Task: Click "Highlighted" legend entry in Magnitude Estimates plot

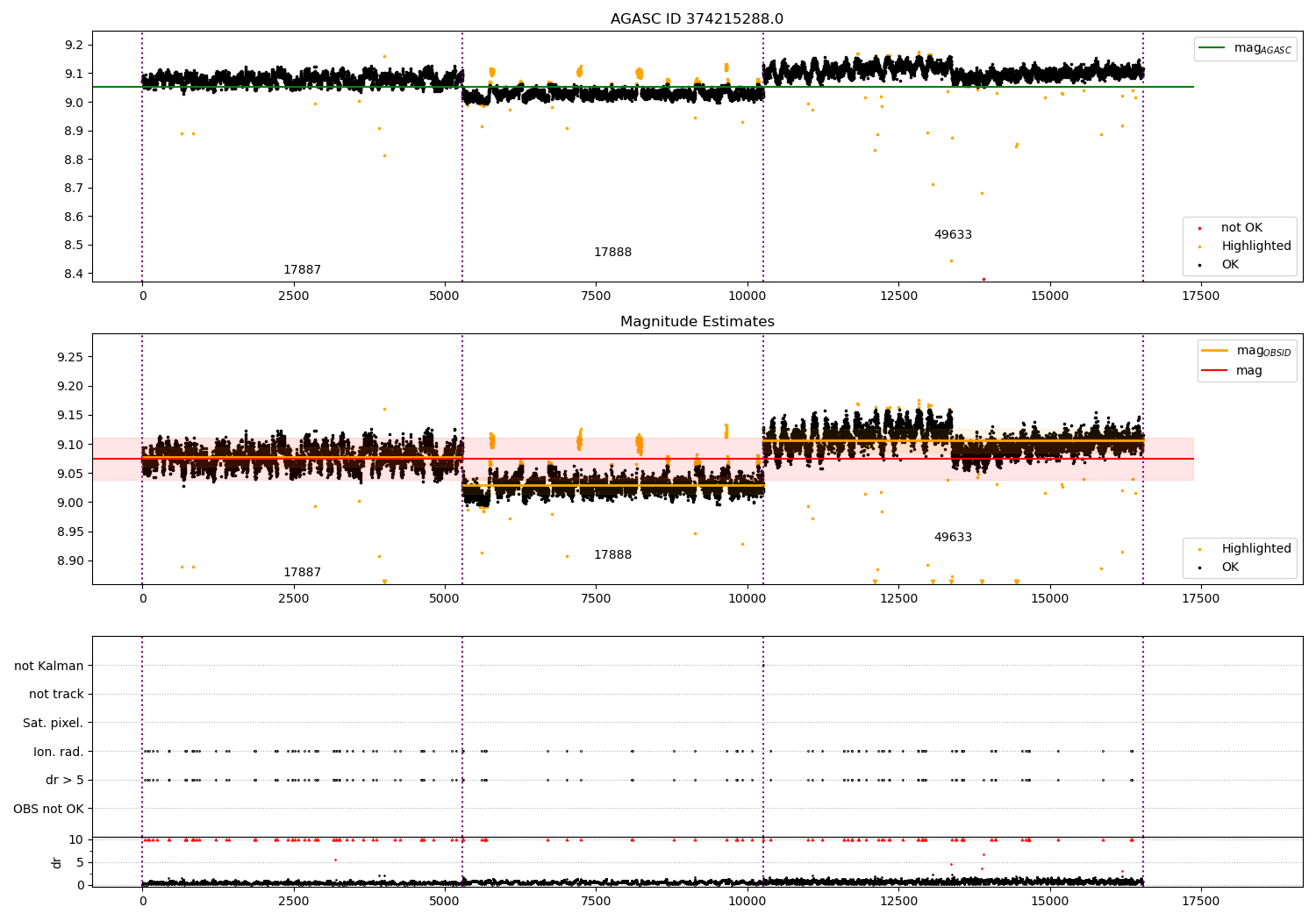Action: tap(1256, 549)
